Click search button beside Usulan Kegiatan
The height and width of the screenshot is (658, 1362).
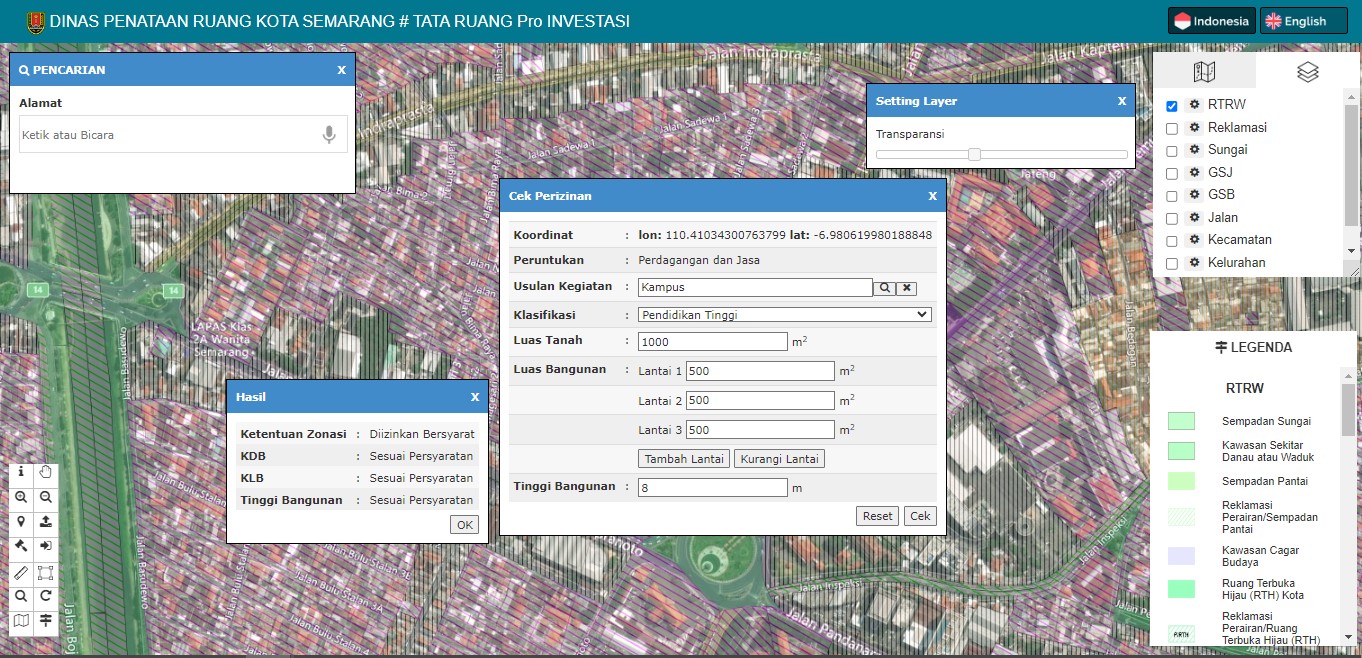[884, 288]
